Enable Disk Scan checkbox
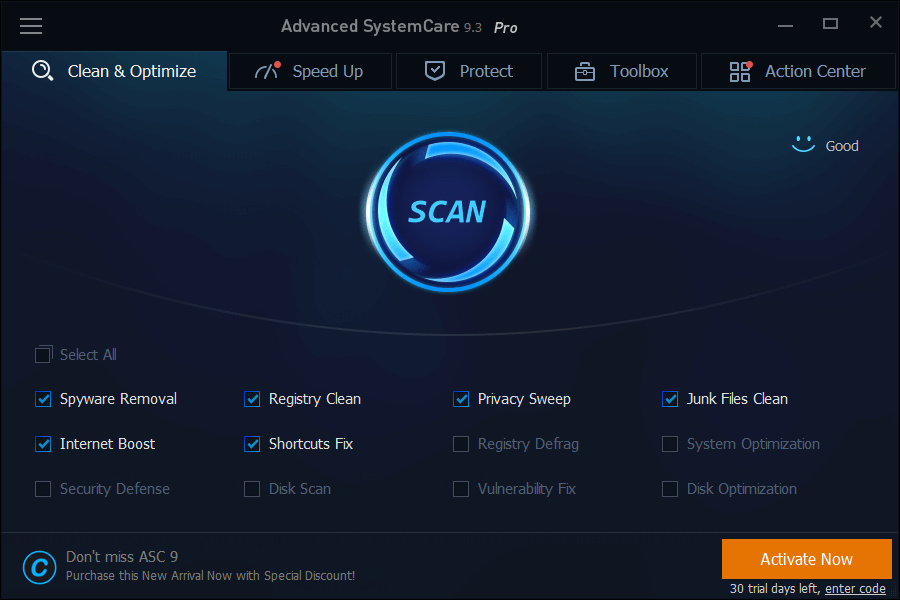Screen dimensions: 900x600 [x=252, y=489]
